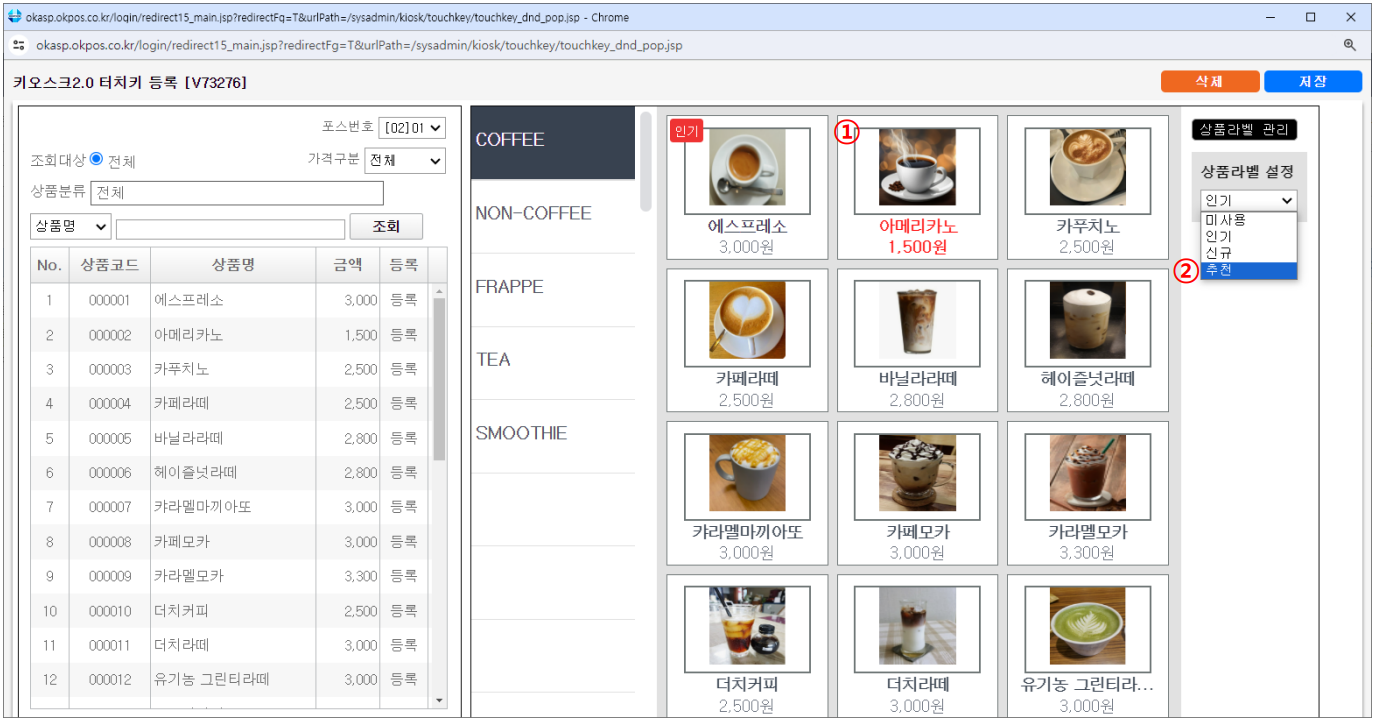Image resolution: width=1374 pixels, height=719 pixels.
Task: Click the red 인기 label badge on espresso
Action: click(687, 131)
